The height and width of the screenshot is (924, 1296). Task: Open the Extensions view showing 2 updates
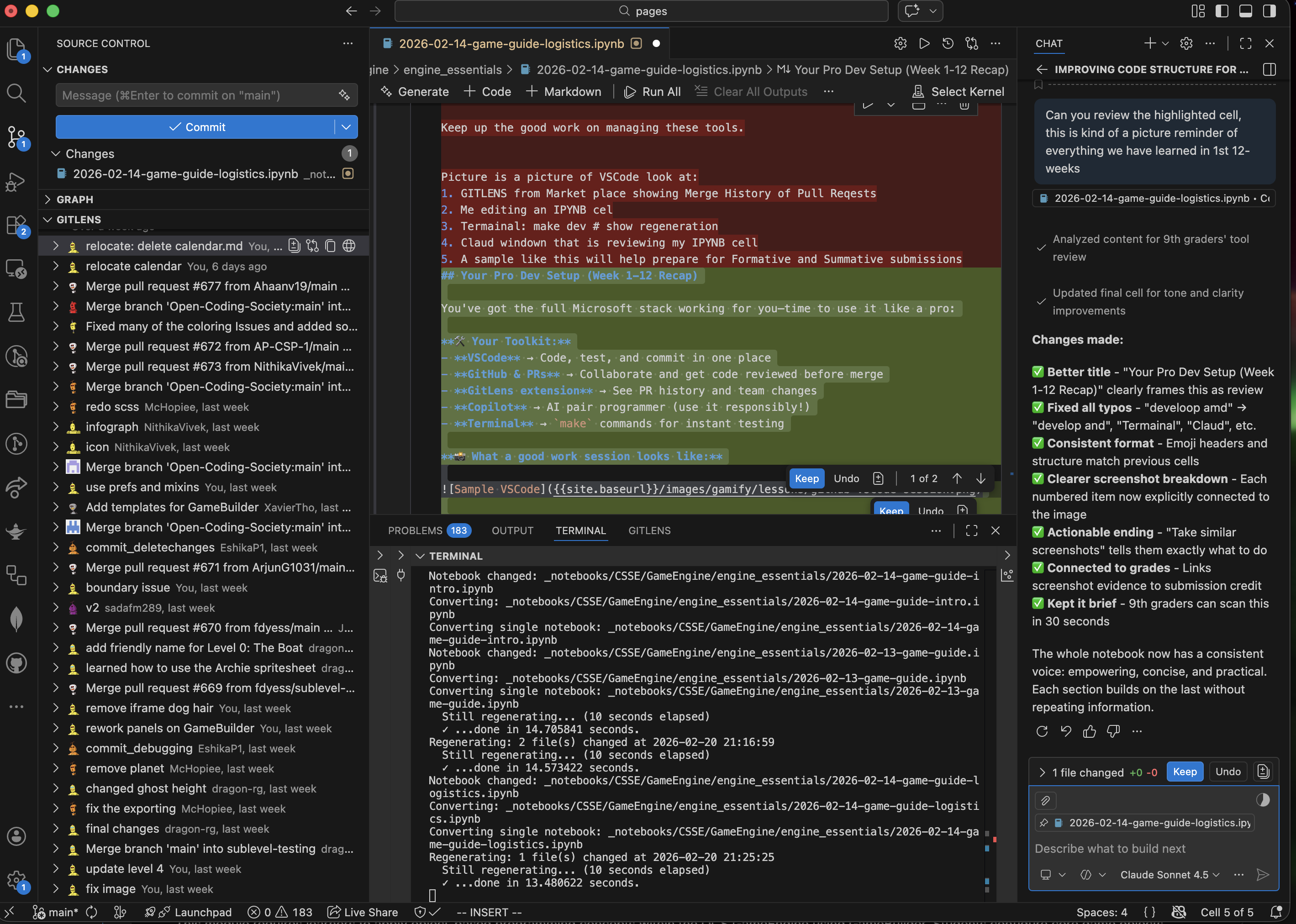[x=16, y=226]
